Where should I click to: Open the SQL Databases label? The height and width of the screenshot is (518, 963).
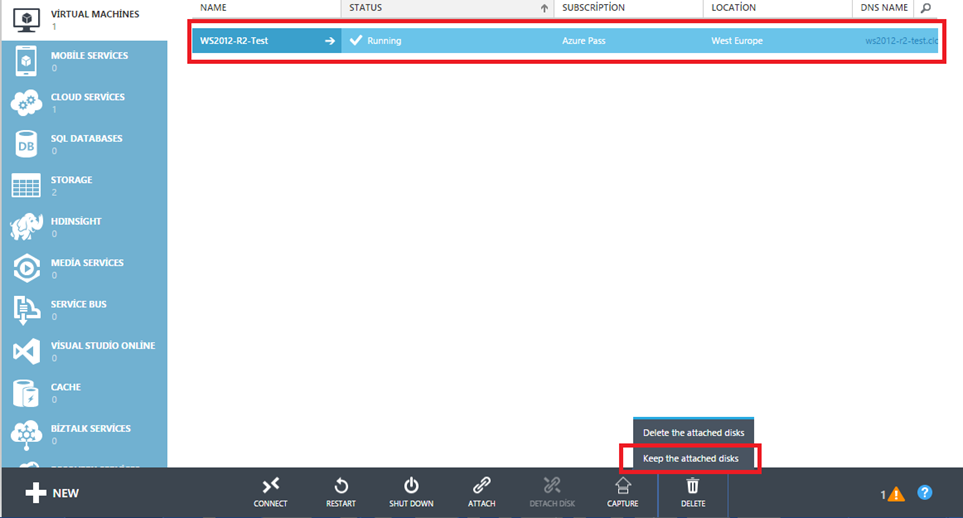click(x=87, y=138)
